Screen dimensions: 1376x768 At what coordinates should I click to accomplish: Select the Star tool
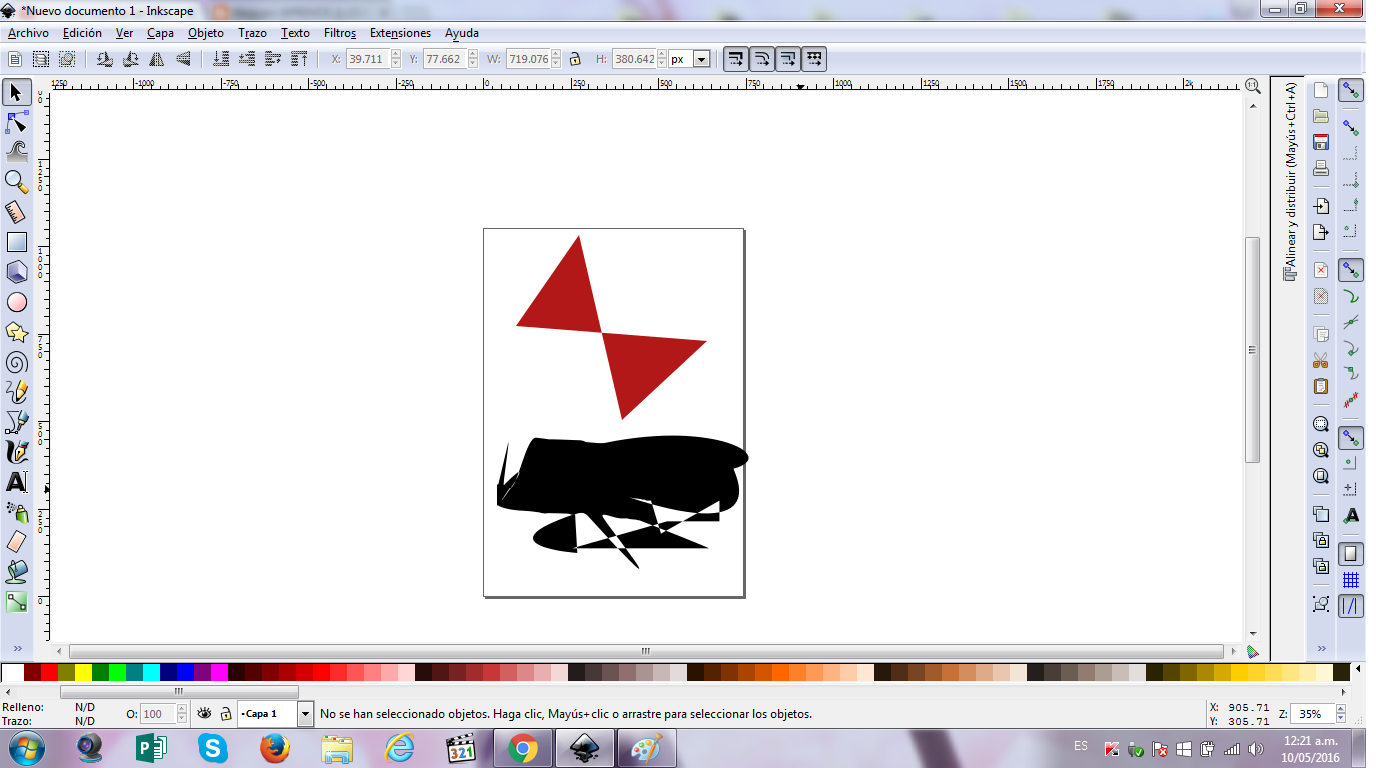pos(16,331)
